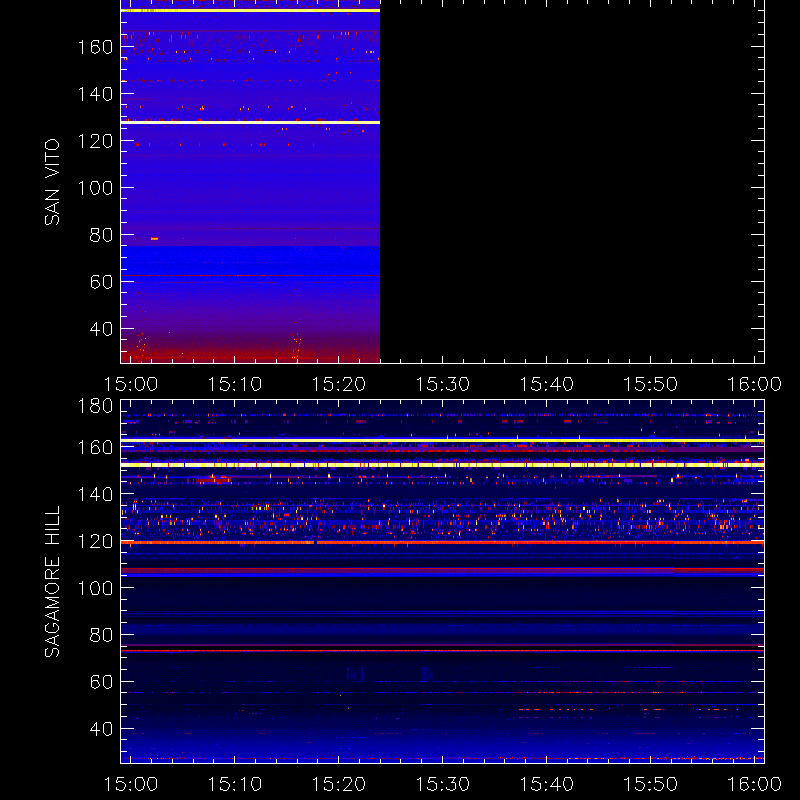Select the 120 tick label on San Vito plot
Viewport: 800px width, 800px height.
coord(95,141)
